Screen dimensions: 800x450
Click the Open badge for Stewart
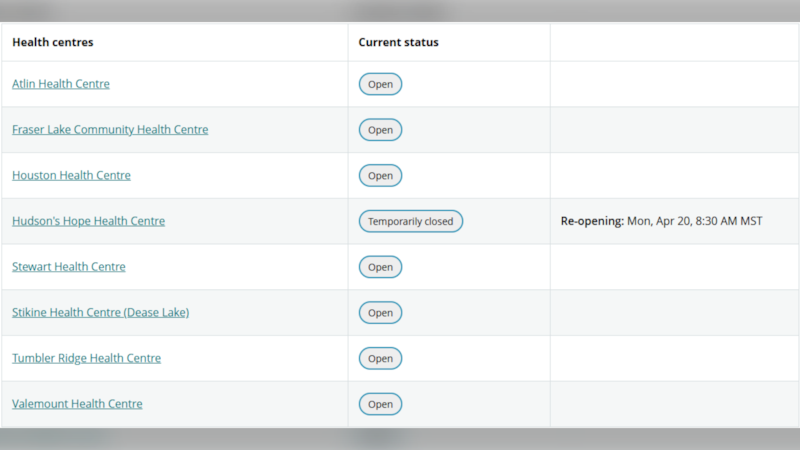380,267
